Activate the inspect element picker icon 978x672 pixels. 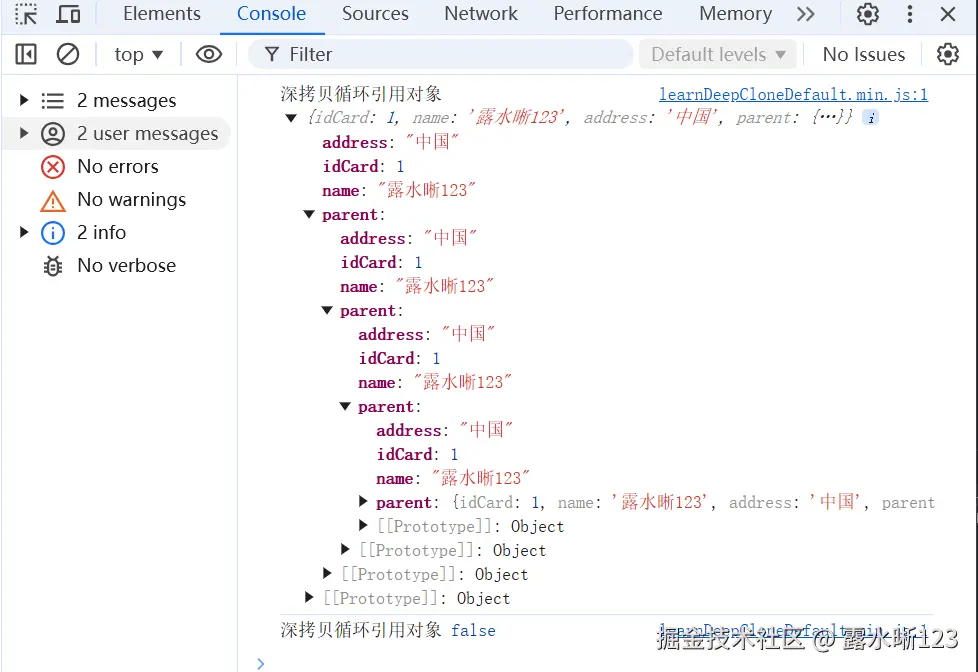coord(26,14)
